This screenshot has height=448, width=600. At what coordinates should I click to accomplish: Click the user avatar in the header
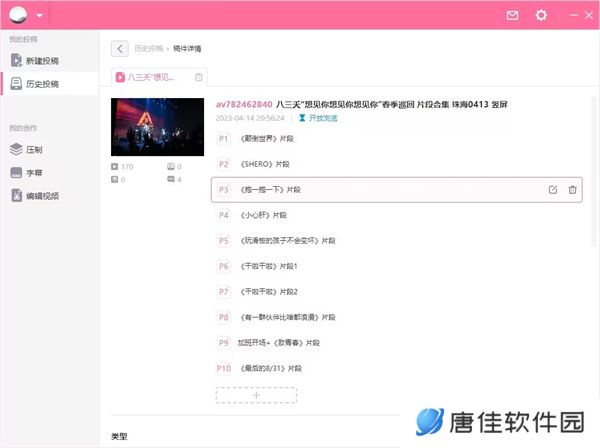tap(18, 15)
